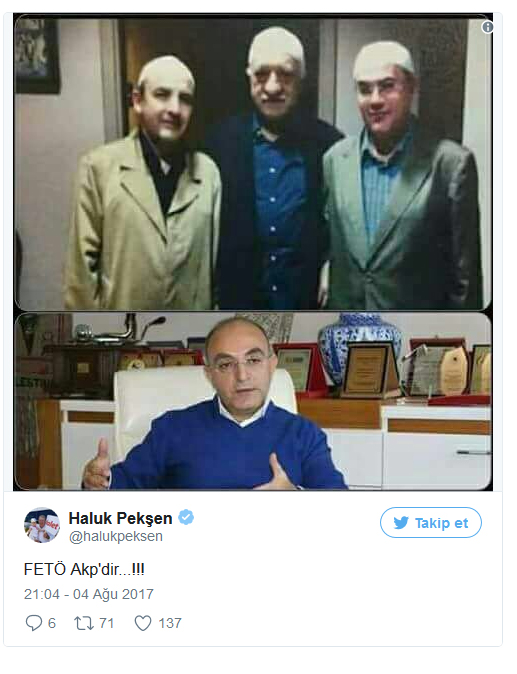
Task: View the retweet count 71
Action: [x=107, y=623]
